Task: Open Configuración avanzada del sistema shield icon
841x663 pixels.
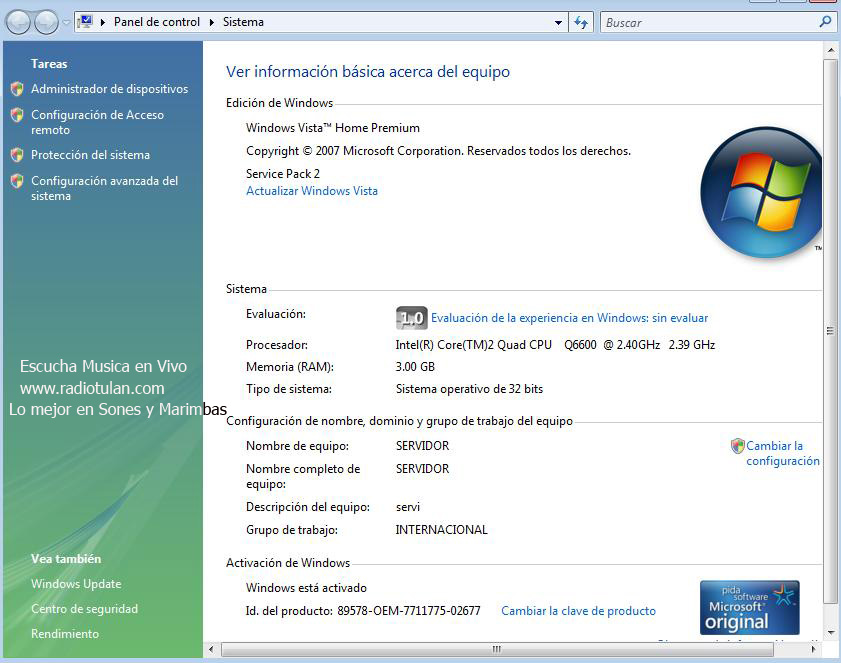Action: [17, 181]
